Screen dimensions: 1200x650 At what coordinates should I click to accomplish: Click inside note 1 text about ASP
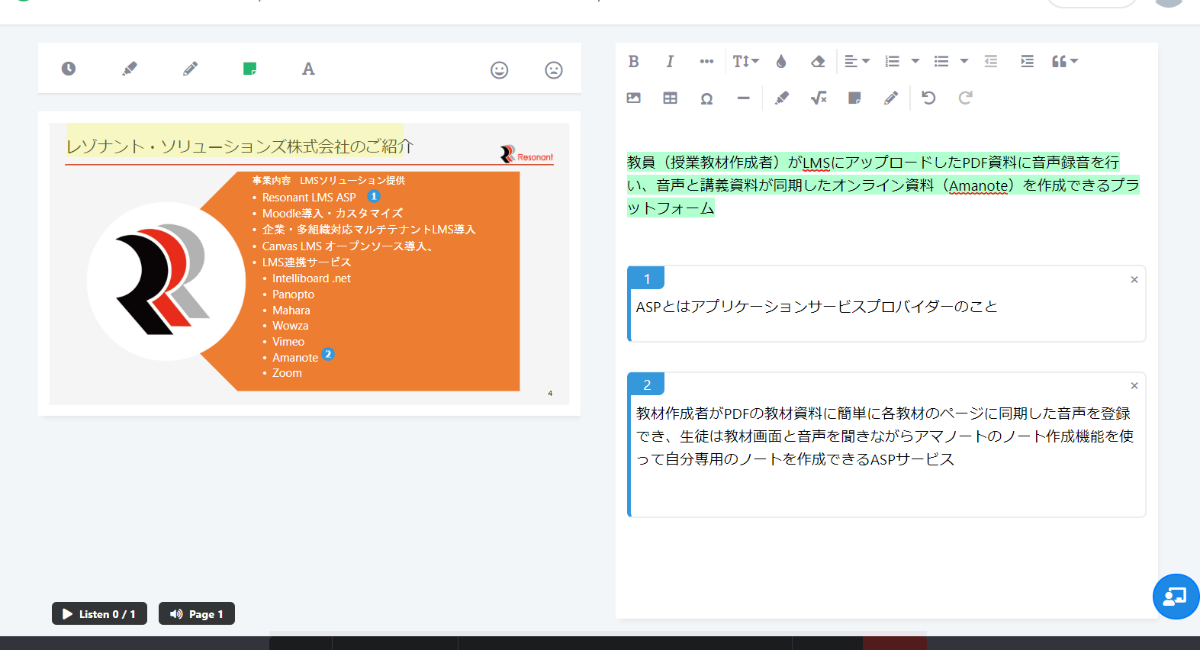tap(816, 307)
